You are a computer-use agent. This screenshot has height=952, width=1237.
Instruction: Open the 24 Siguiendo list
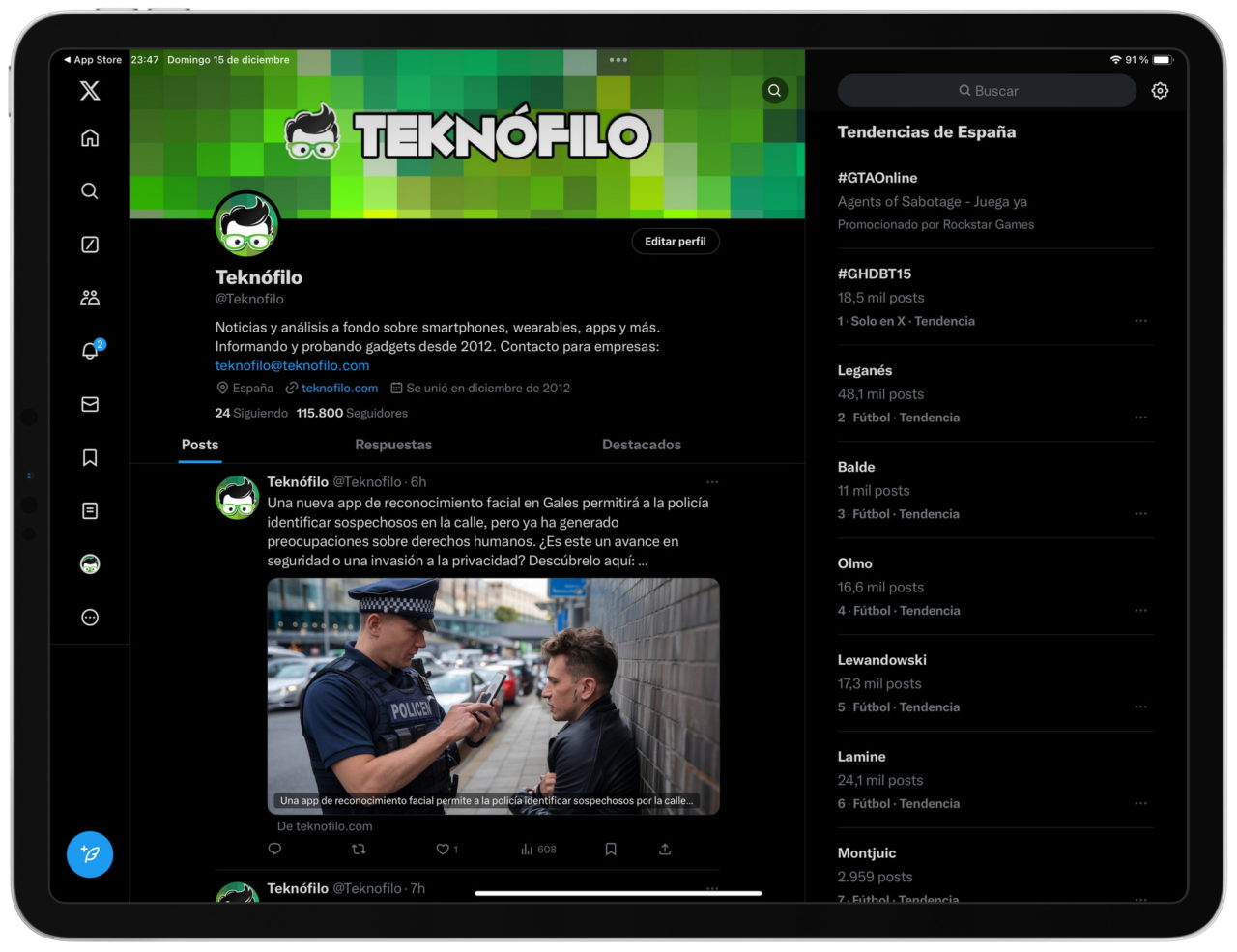(x=251, y=413)
